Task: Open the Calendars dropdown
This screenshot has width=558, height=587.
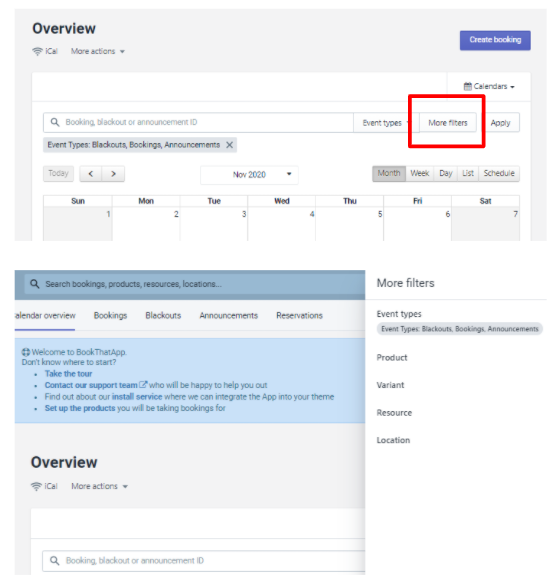Action: (489, 86)
